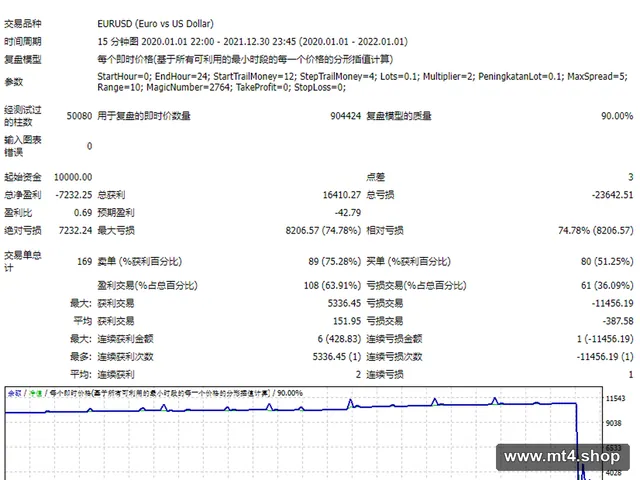This screenshot has width=640, height=480.
Task: Select the bars tested value 50080
Action: click(79, 116)
